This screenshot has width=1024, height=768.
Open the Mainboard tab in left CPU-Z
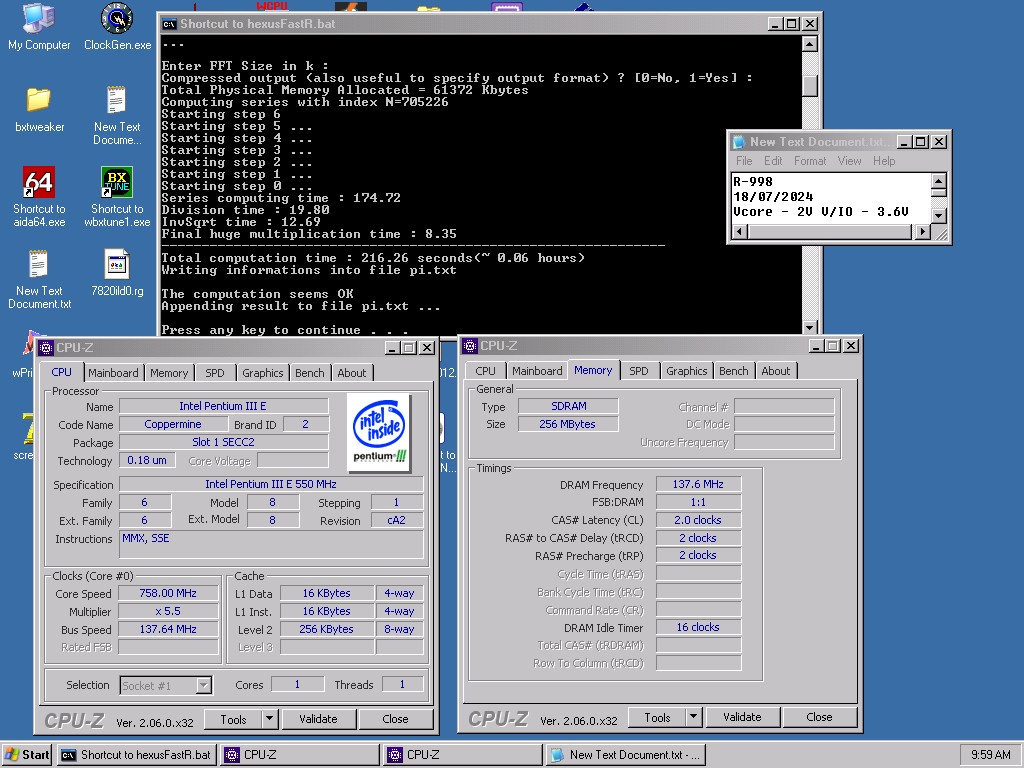(114, 373)
